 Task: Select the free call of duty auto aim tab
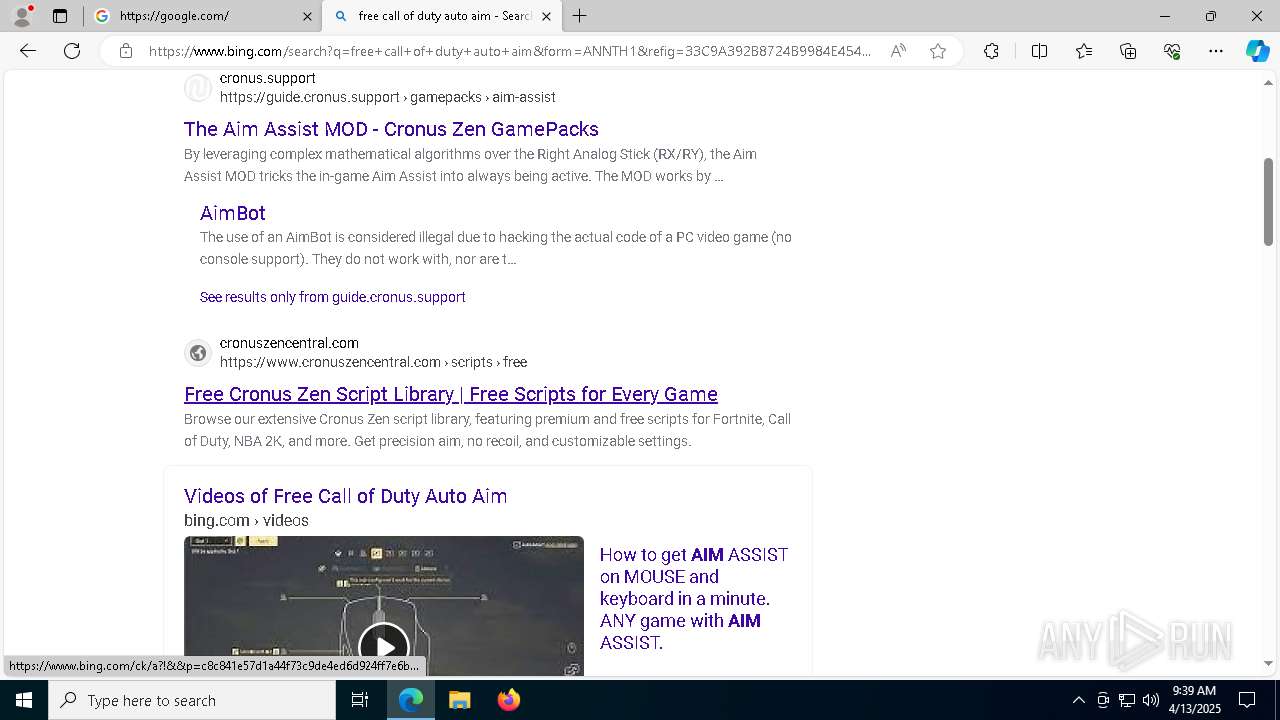coord(442,16)
